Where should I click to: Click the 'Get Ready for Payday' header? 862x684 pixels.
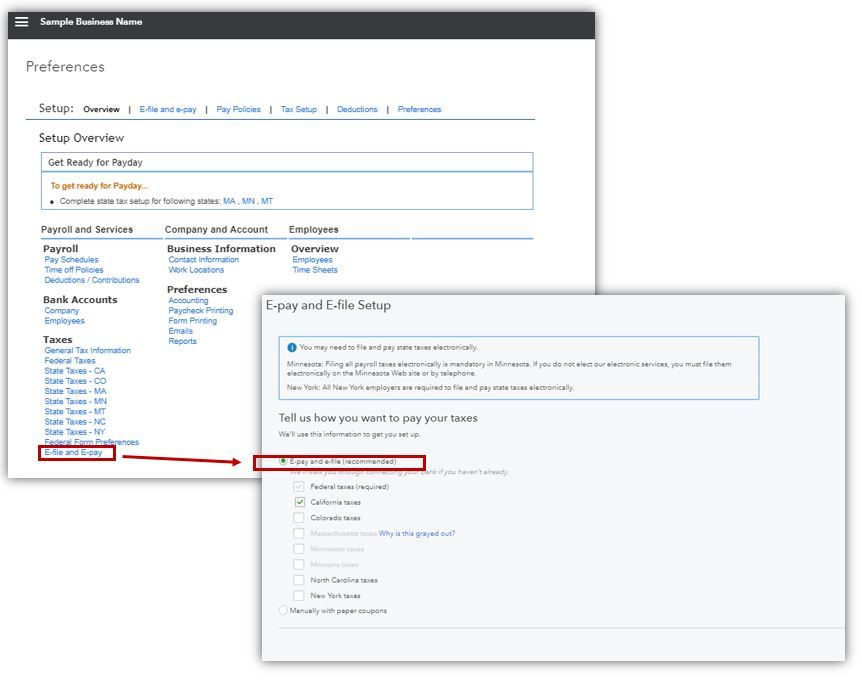pos(95,162)
